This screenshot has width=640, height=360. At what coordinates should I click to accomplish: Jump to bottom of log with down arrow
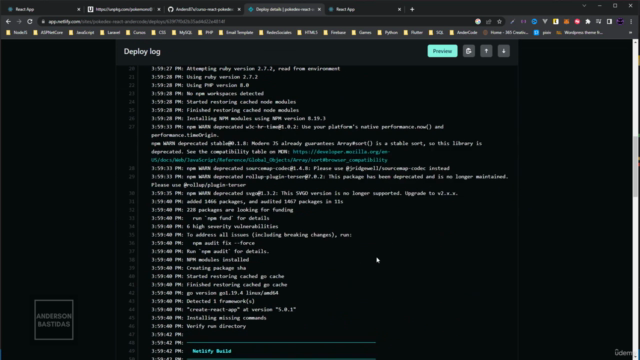tap(504, 51)
